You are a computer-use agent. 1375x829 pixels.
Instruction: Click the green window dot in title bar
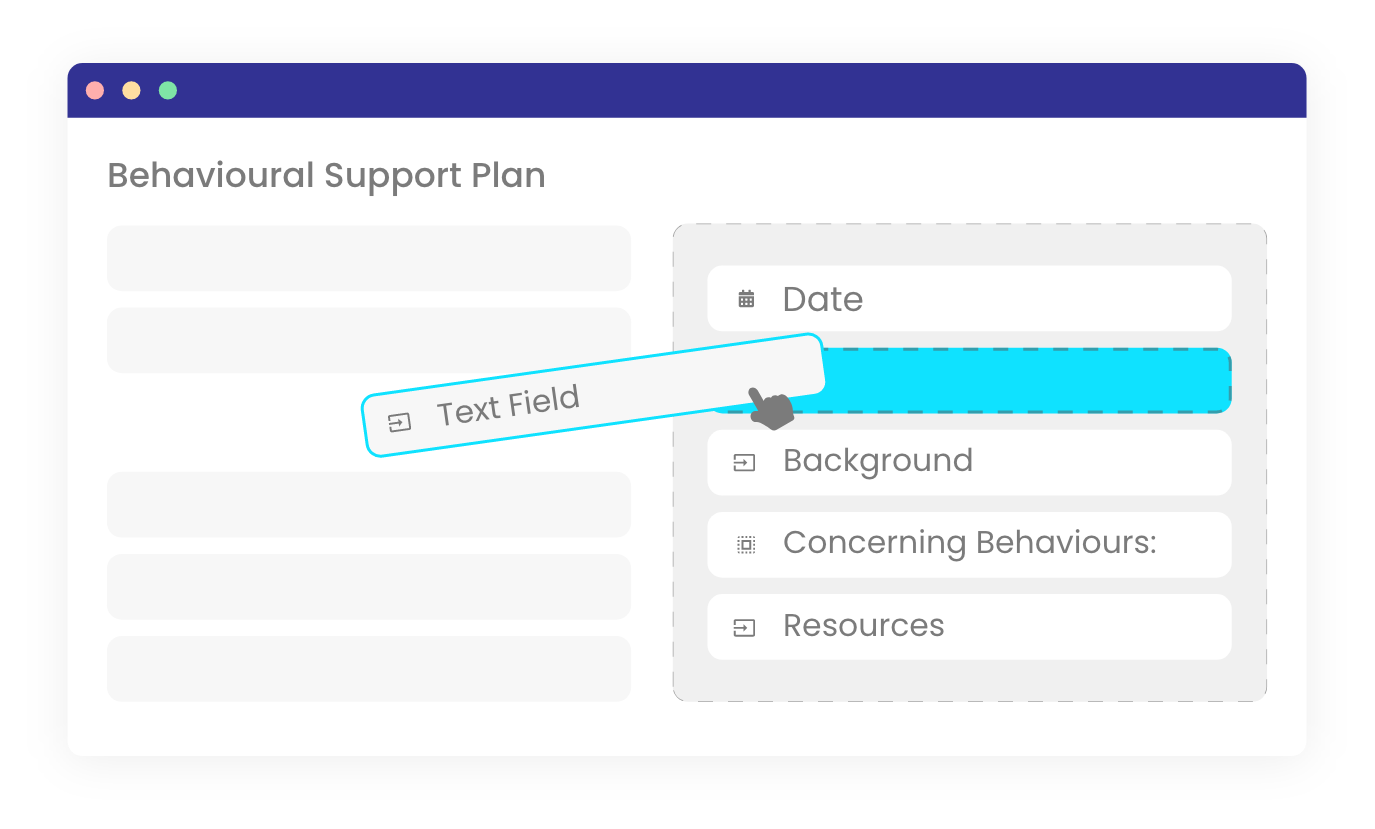click(x=168, y=91)
